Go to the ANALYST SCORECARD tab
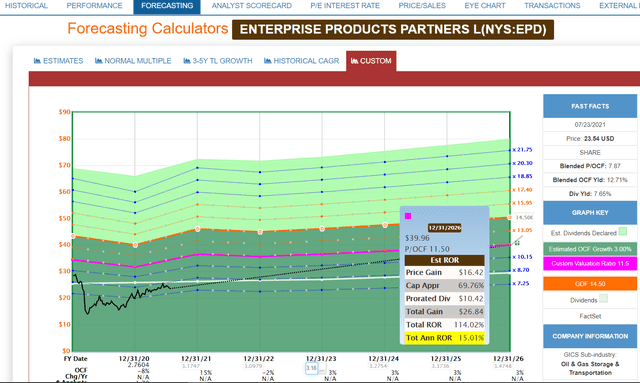The height and width of the screenshot is (383, 640). click(251, 6)
